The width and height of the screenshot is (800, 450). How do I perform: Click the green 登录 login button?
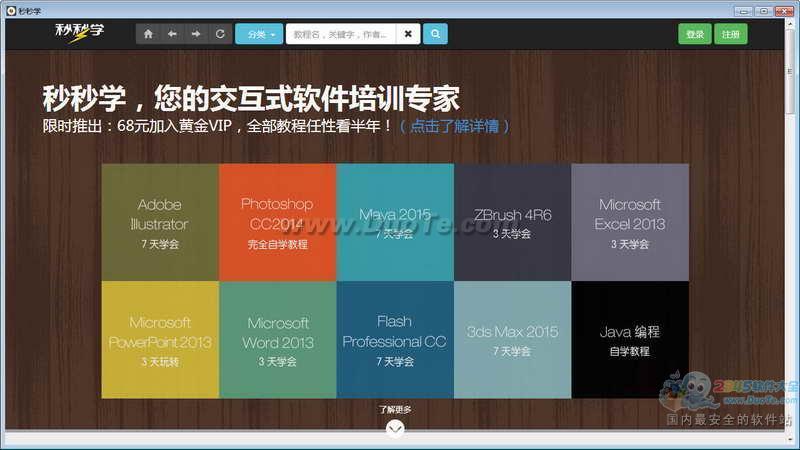click(x=695, y=34)
